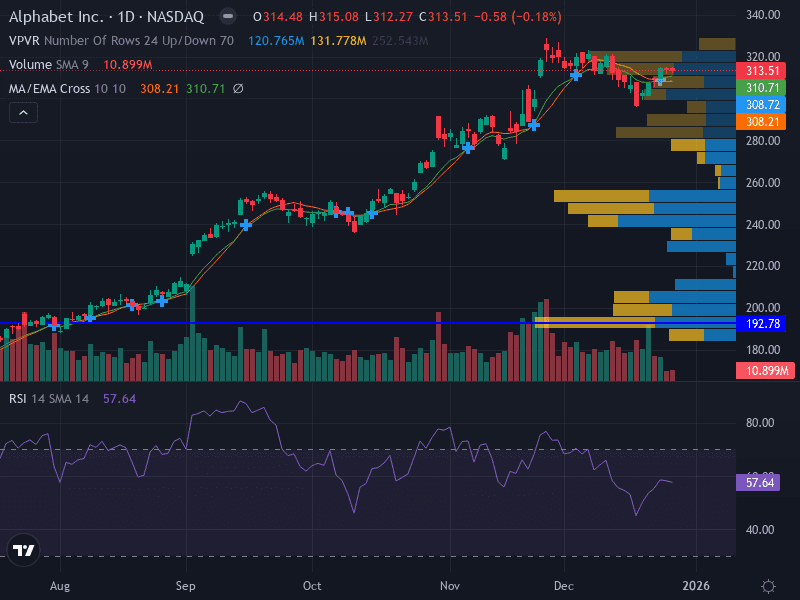
Task: Click the VPVR down volume value 131.778M
Action: pyautogui.click(x=338, y=41)
